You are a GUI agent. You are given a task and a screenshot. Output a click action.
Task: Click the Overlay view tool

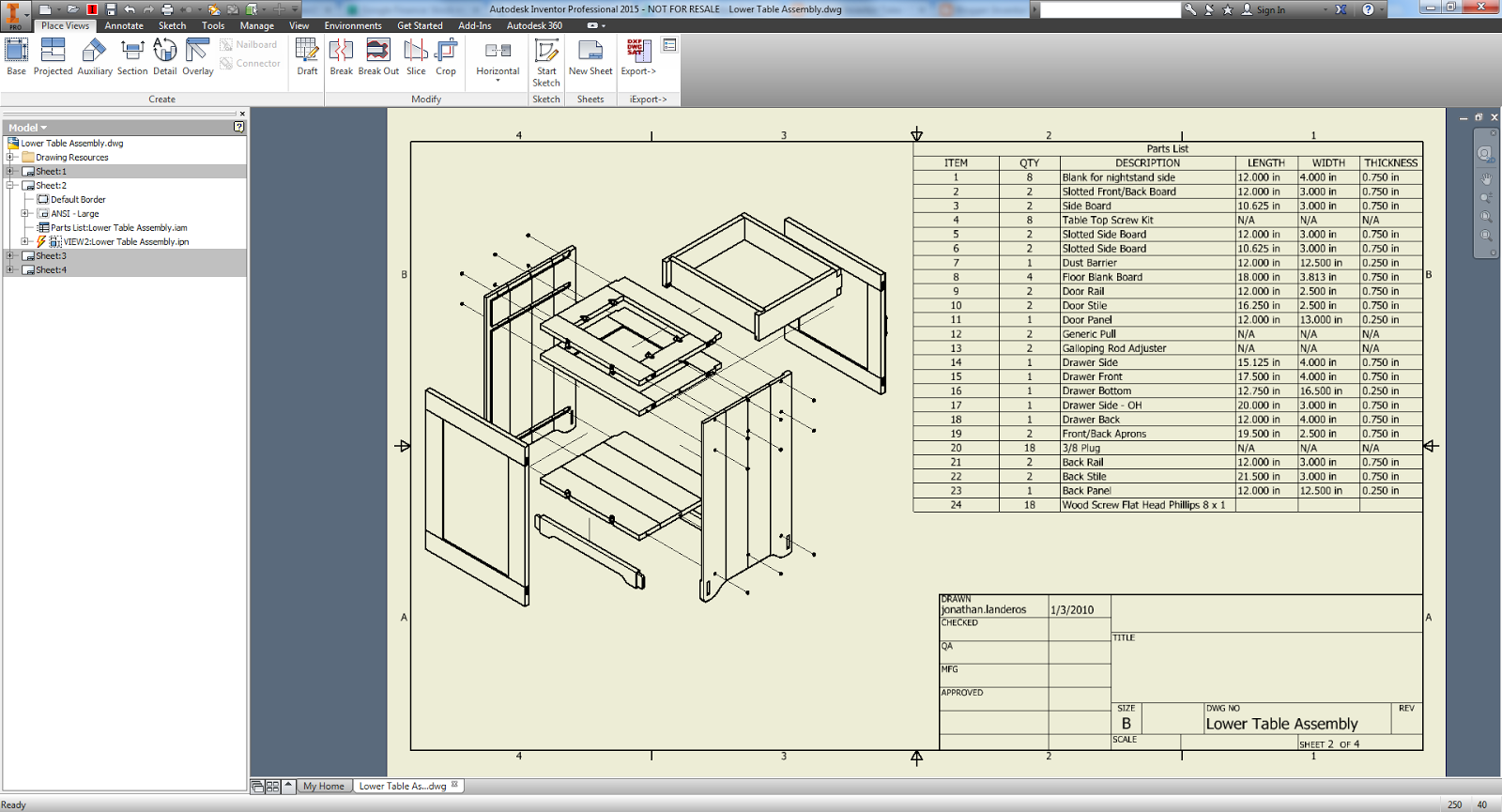point(198,57)
